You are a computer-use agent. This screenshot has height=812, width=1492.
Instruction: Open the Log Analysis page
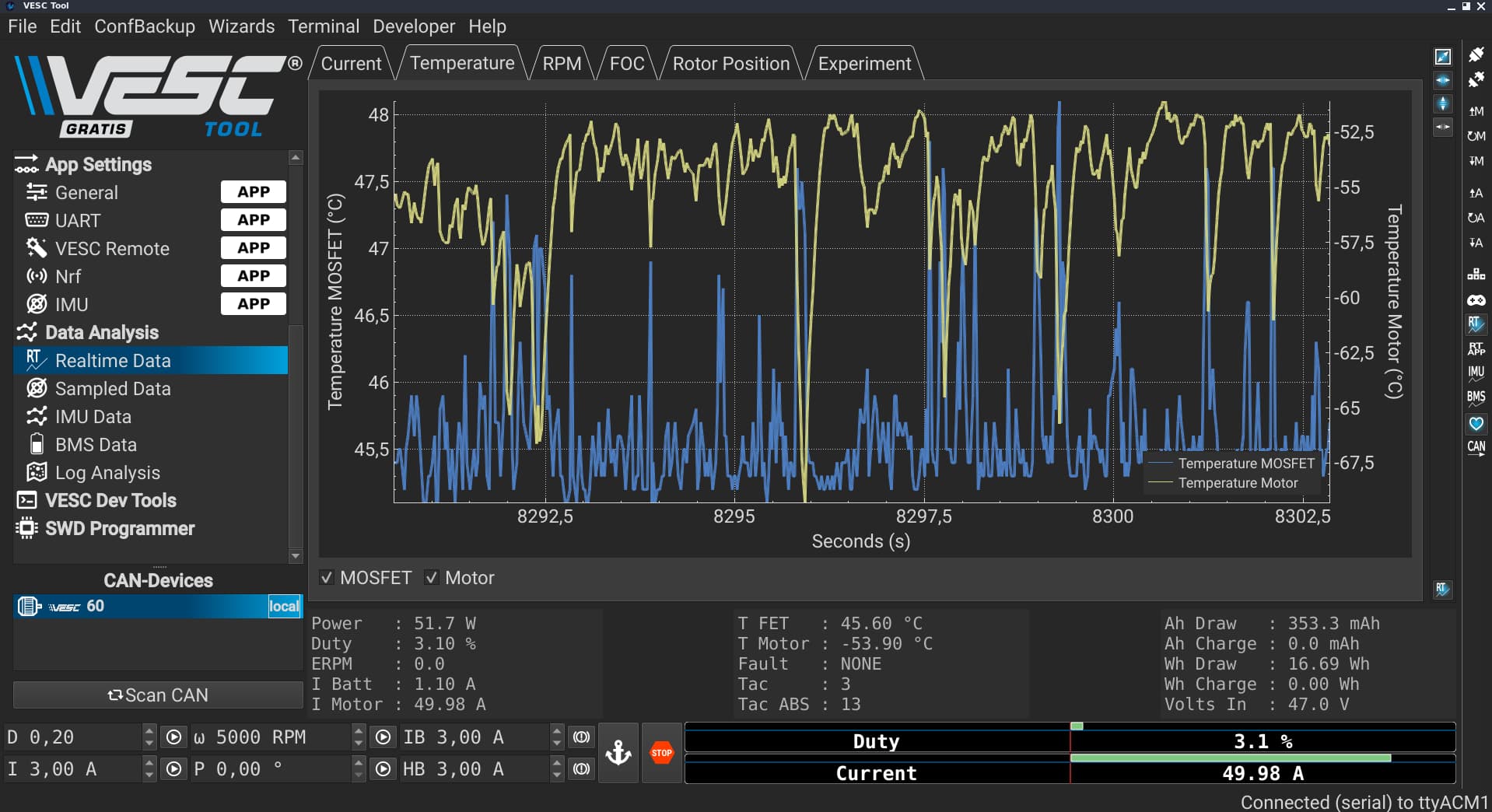tap(107, 472)
